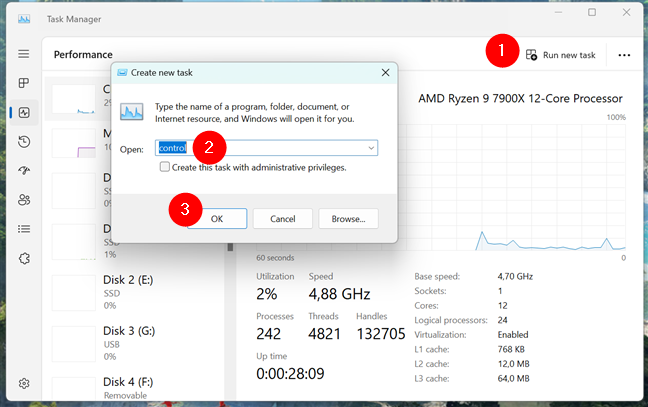
Task: Click the Sockets value 1
Action: [500, 291]
